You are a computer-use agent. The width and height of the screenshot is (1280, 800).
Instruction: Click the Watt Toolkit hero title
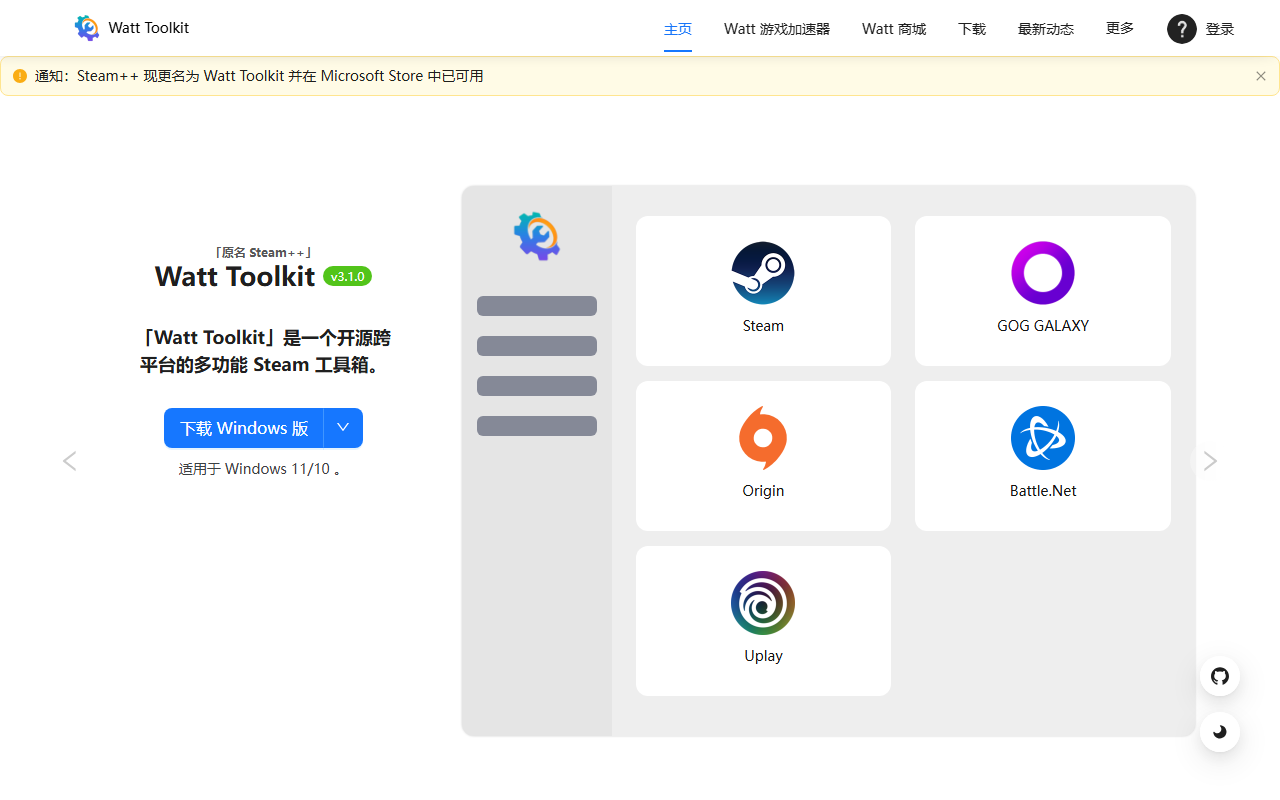click(235, 276)
